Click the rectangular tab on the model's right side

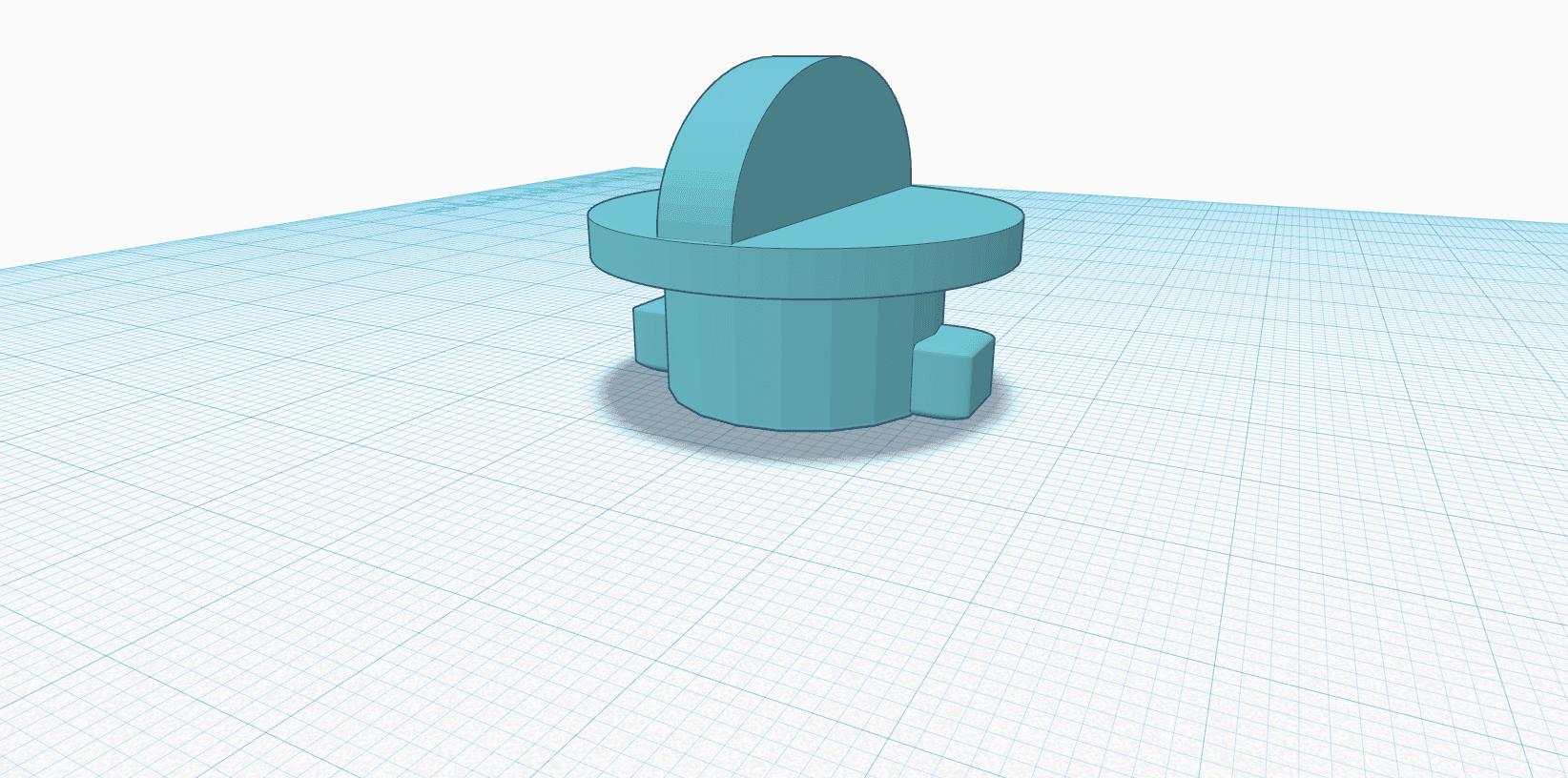[954, 374]
